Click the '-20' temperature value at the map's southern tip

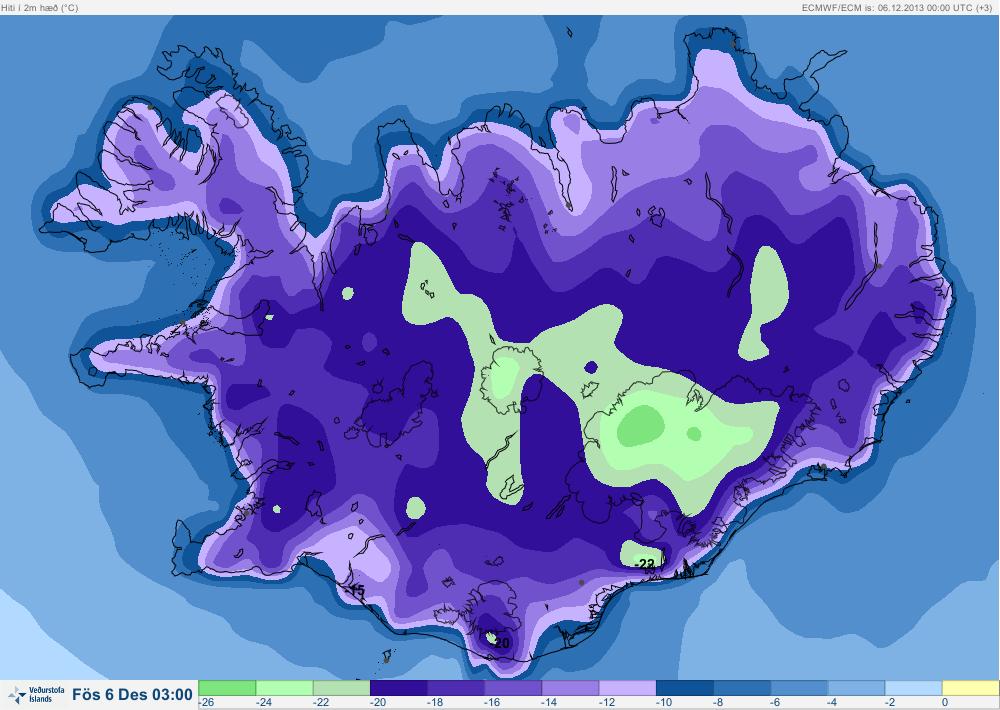[501, 643]
